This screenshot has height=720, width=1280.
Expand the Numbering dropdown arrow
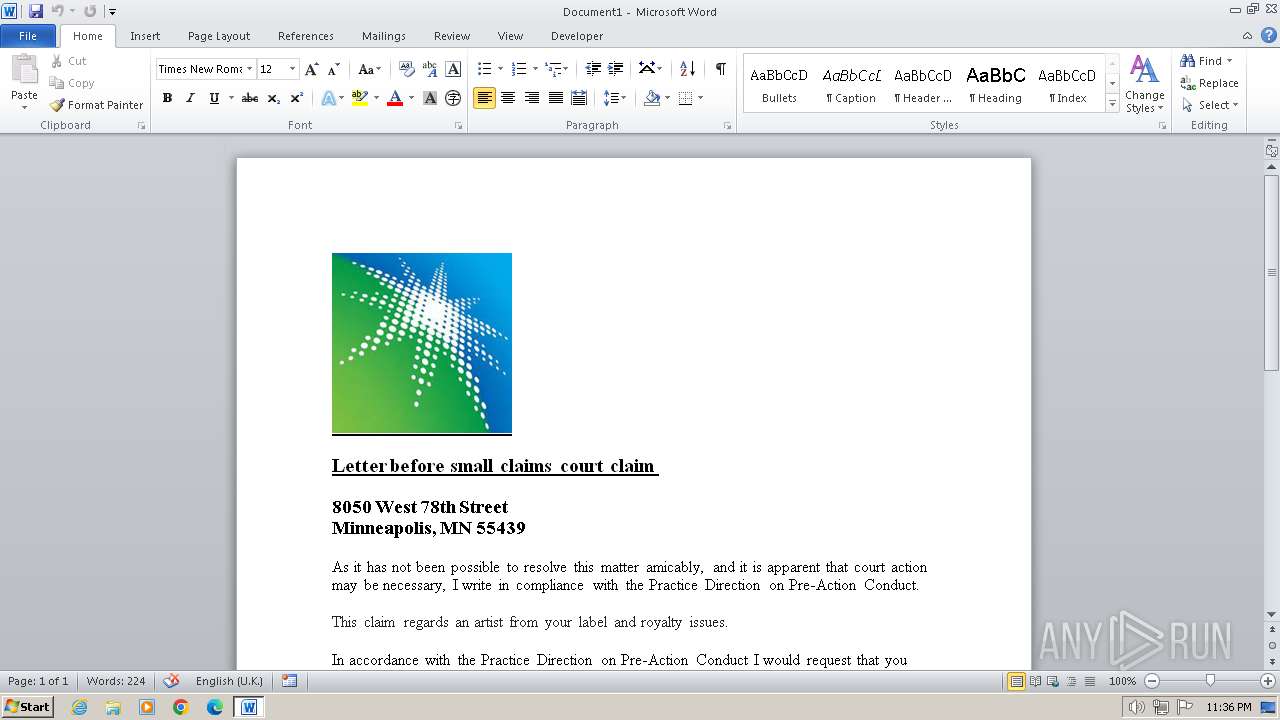pyautogui.click(x=536, y=69)
